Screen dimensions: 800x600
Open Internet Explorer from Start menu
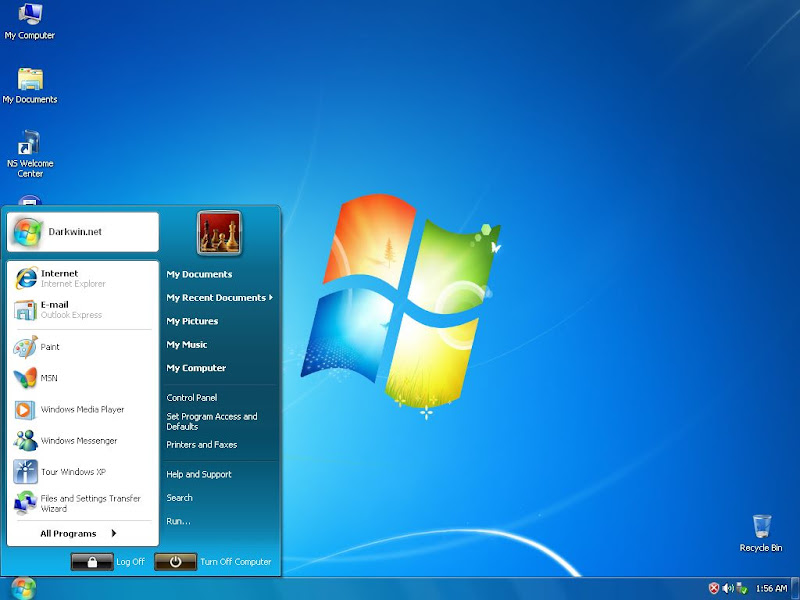click(60, 278)
